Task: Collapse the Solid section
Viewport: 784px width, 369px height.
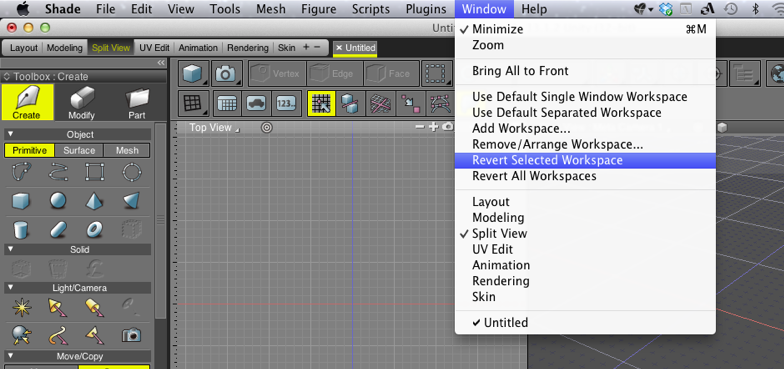Action: 10,249
